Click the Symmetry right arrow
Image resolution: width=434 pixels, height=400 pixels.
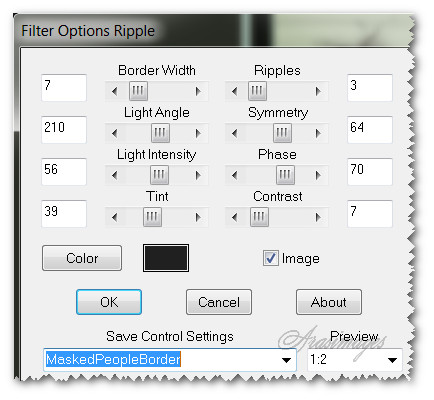(318, 133)
